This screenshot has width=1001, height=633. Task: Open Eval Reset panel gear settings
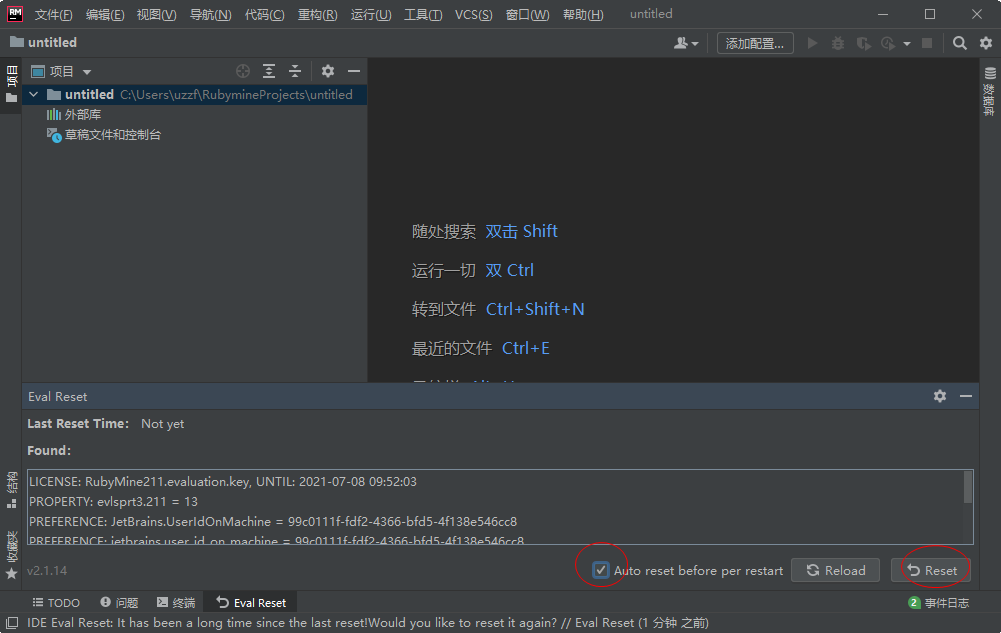pyautogui.click(x=940, y=396)
